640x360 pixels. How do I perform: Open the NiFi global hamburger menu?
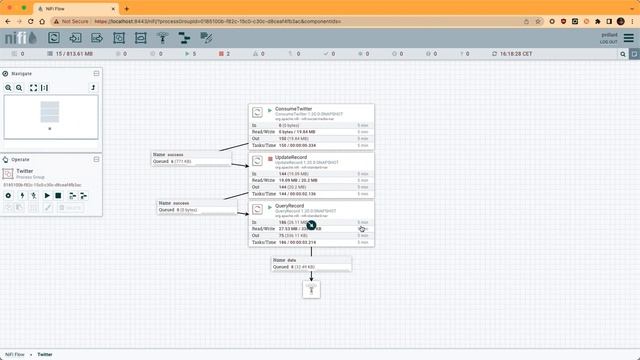629,38
